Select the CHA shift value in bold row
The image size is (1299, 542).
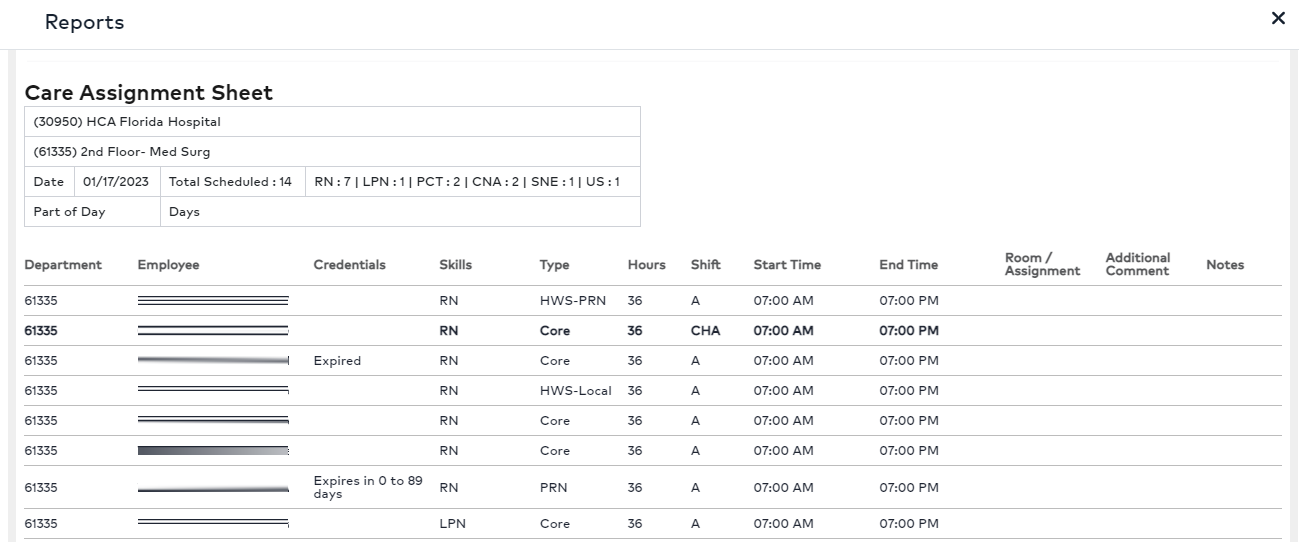(705, 331)
